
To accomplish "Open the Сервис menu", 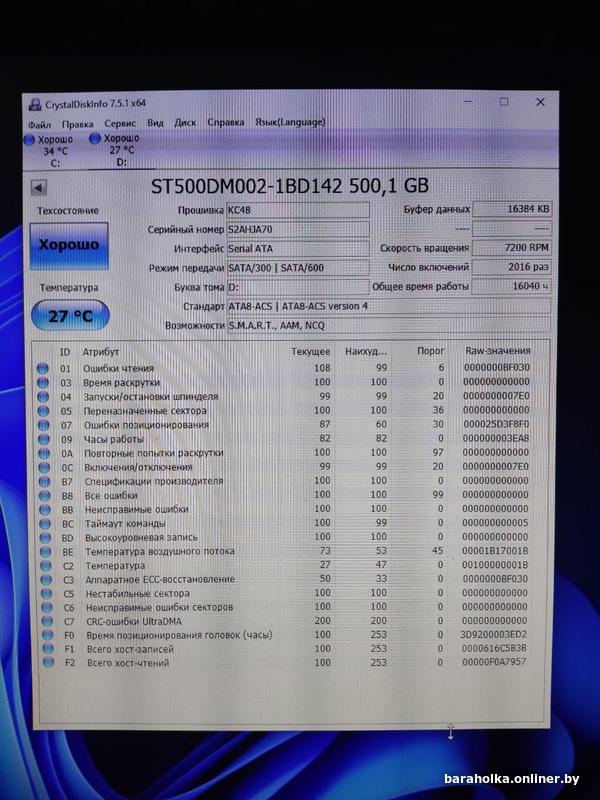I will pos(120,123).
